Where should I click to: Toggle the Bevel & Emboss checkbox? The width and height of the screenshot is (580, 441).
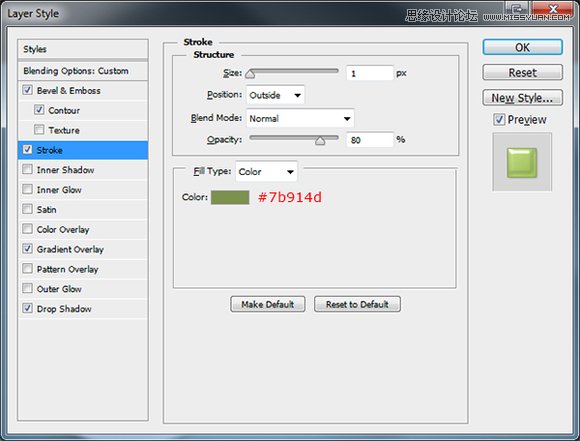click(27, 90)
